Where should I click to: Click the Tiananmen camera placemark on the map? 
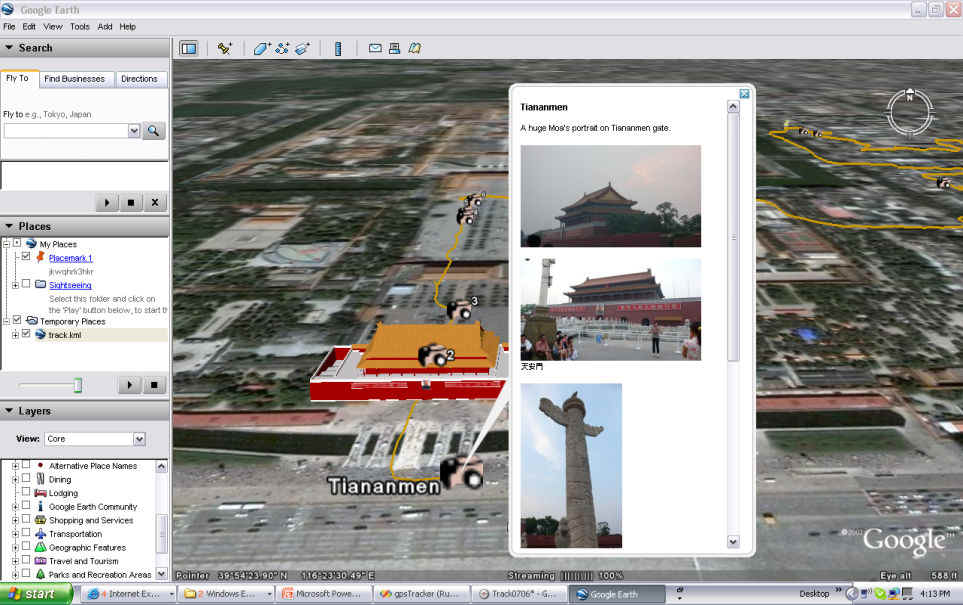click(462, 473)
